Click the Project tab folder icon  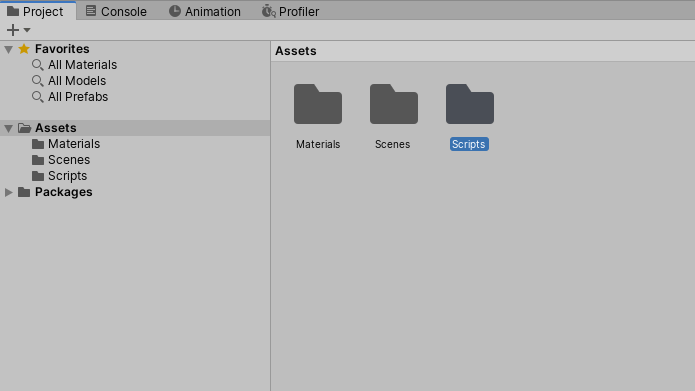click(13, 11)
